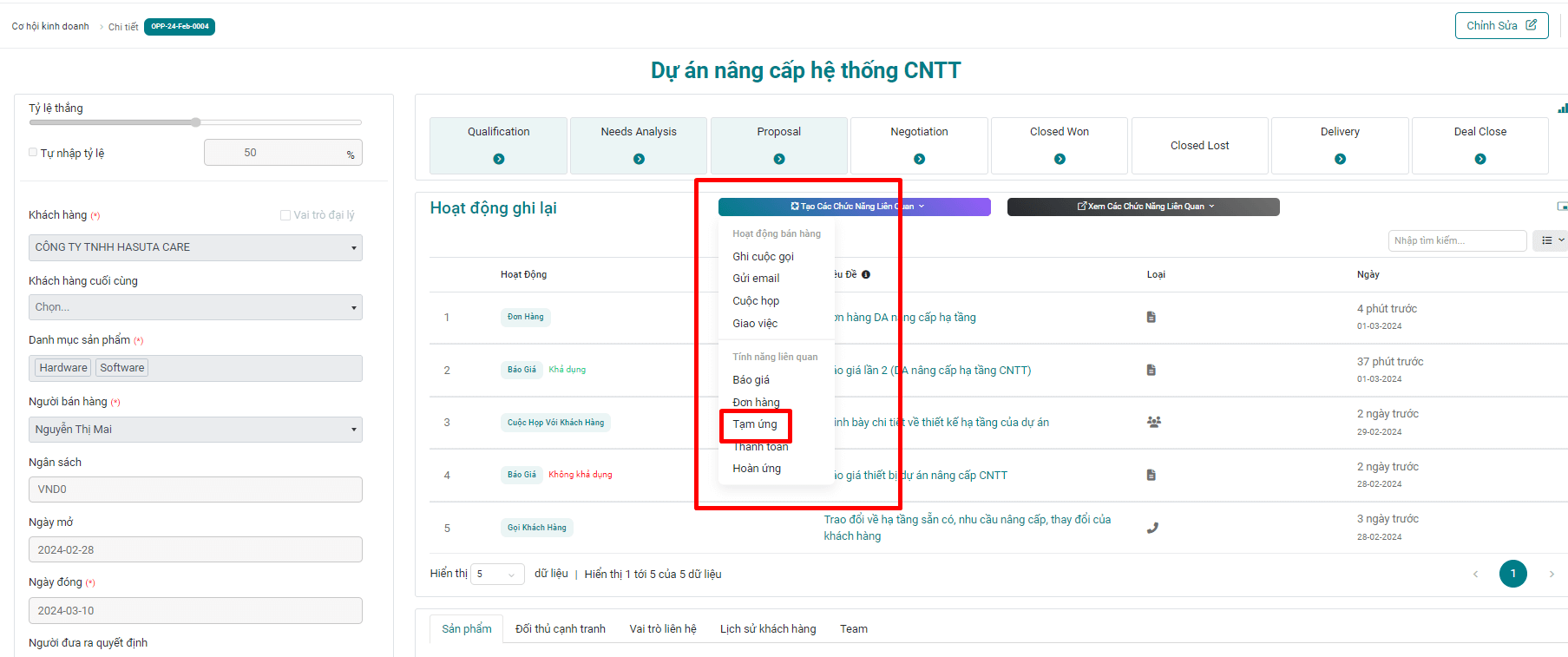Image resolution: width=1568 pixels, height=657 pixels.
Task: Click the group meeting icon in row 3
Action: click(x=1153, y=422)
